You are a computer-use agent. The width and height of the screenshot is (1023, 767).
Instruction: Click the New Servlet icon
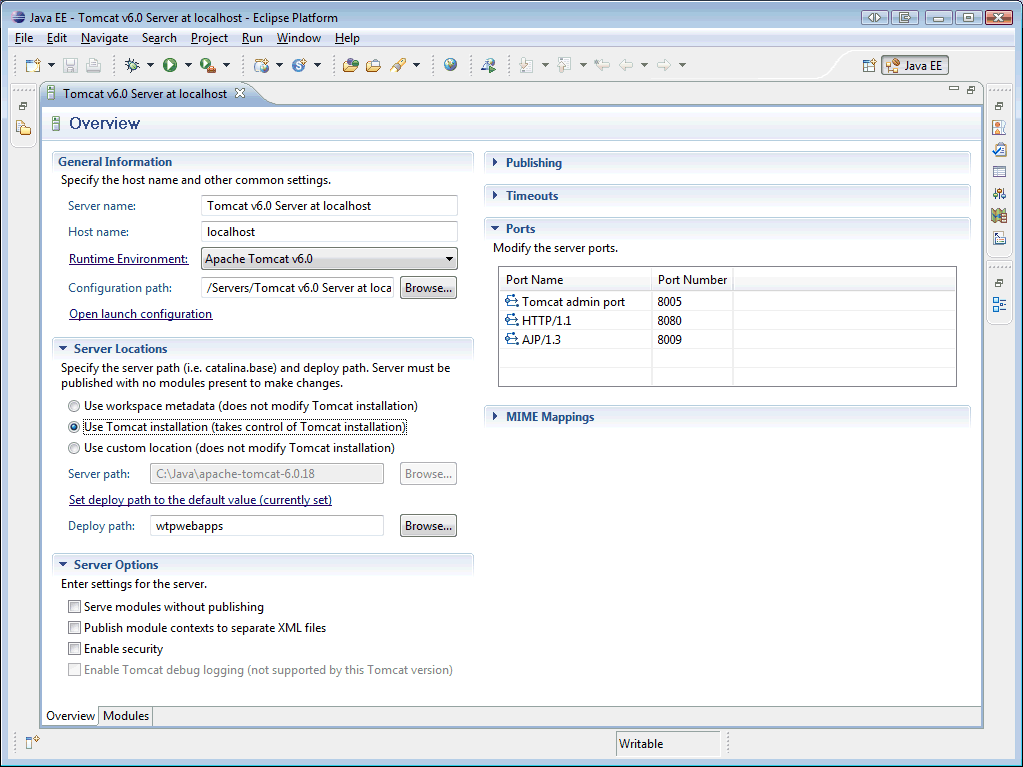tap(299, 65)
